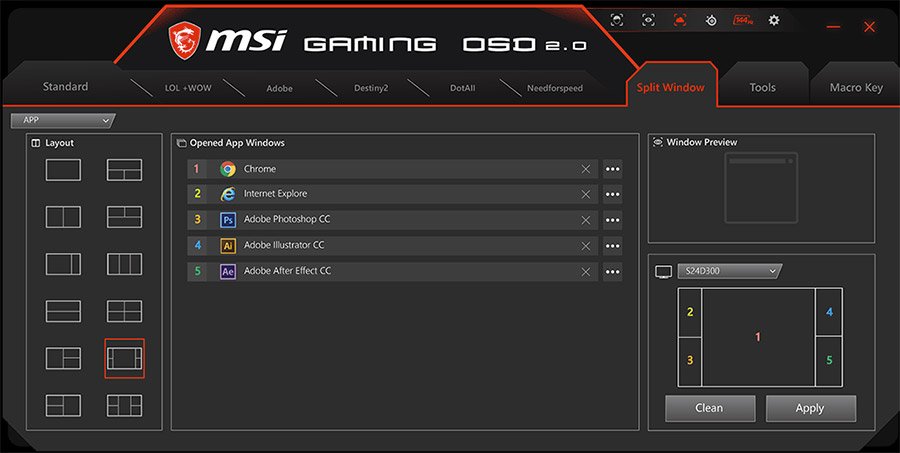The width and height of the screenshot is (900, 453).
Task: Open more options for Adobe Photoshop CC
Action: coord(612,220)
